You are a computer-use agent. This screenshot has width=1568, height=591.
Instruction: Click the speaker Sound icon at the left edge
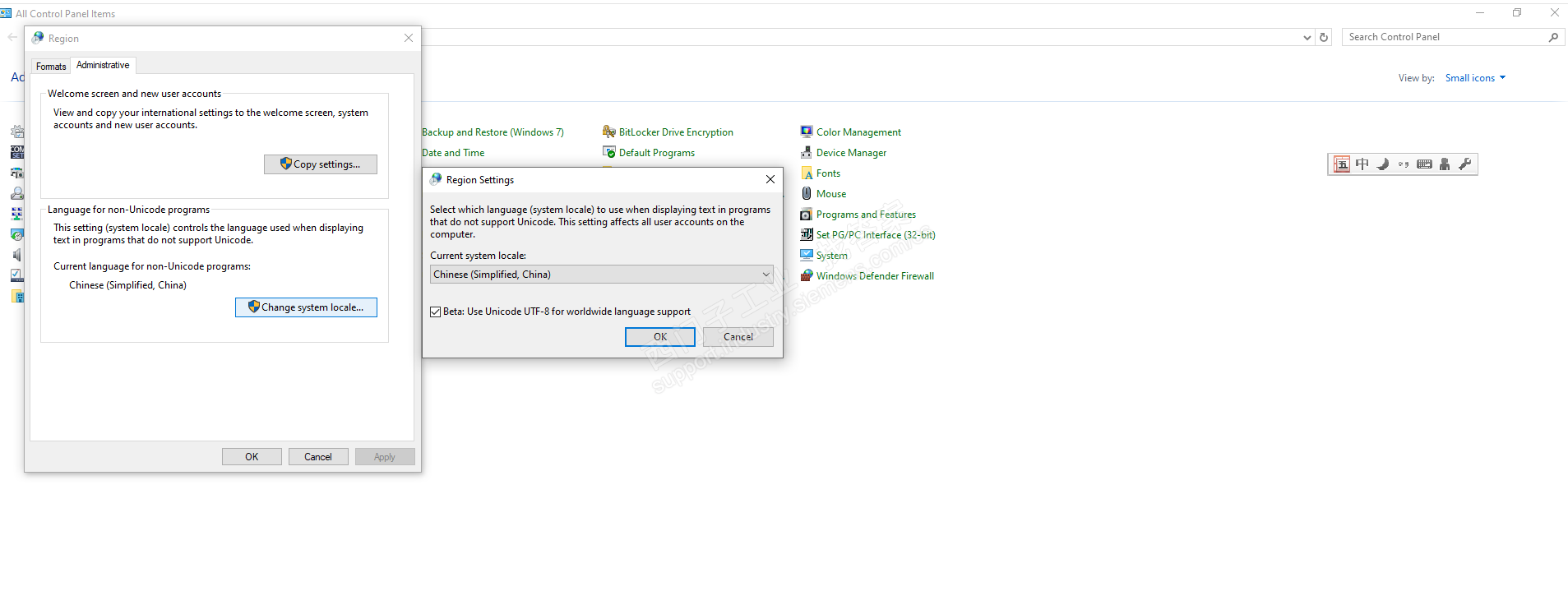point(17,255)
